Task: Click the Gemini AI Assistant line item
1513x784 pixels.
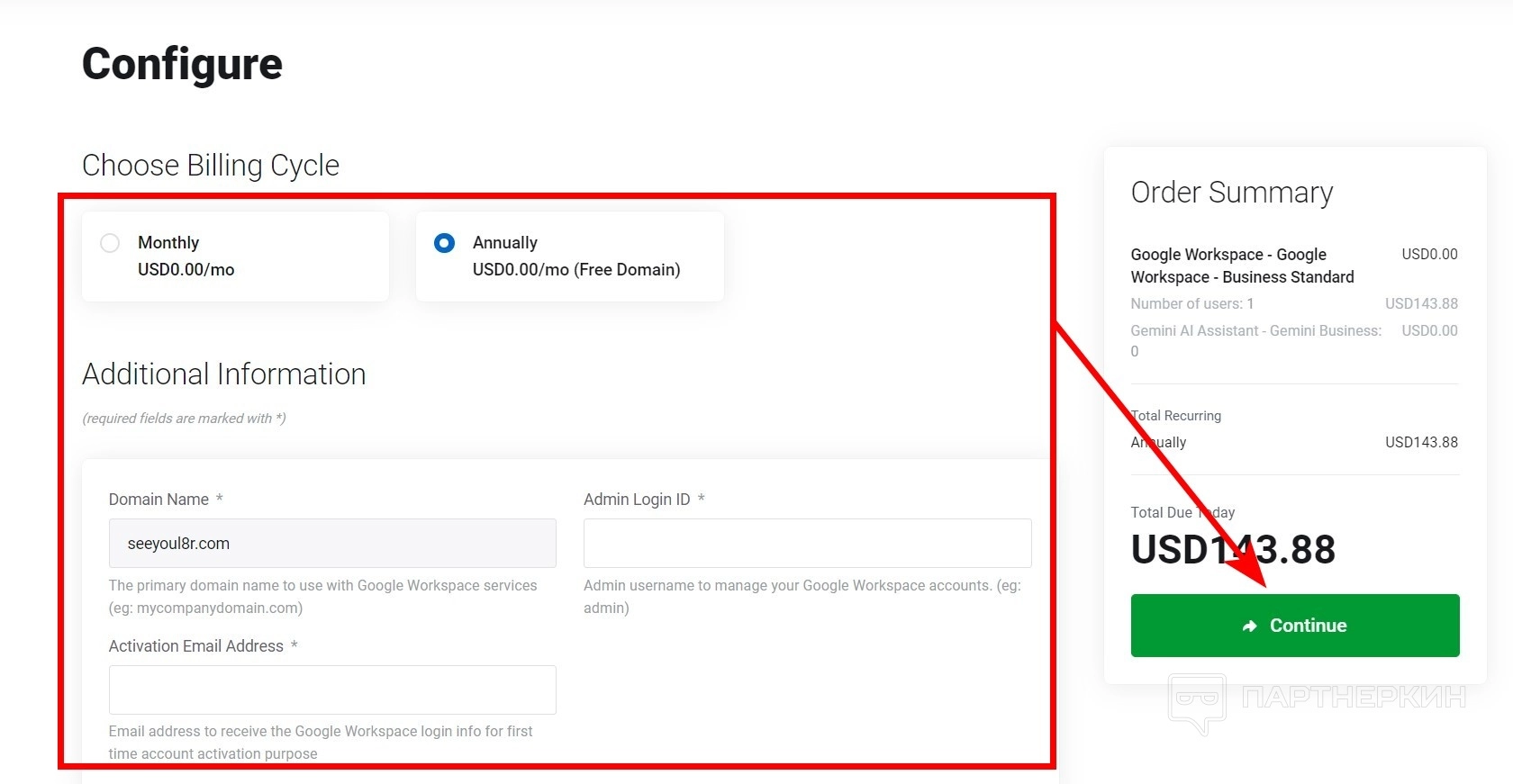Action: 1256,341
